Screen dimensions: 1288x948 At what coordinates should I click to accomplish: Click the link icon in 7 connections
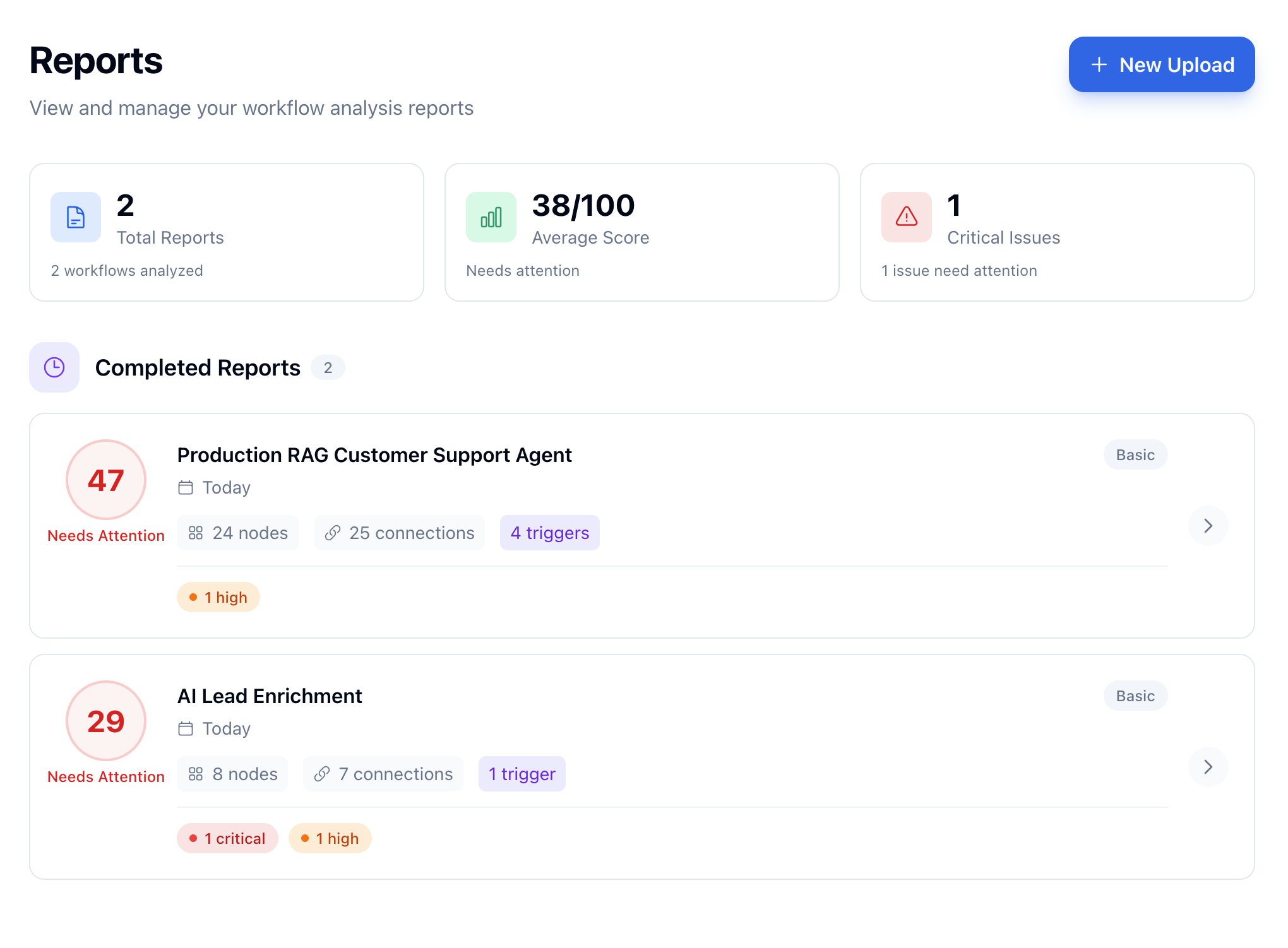(x=322, y=774)
